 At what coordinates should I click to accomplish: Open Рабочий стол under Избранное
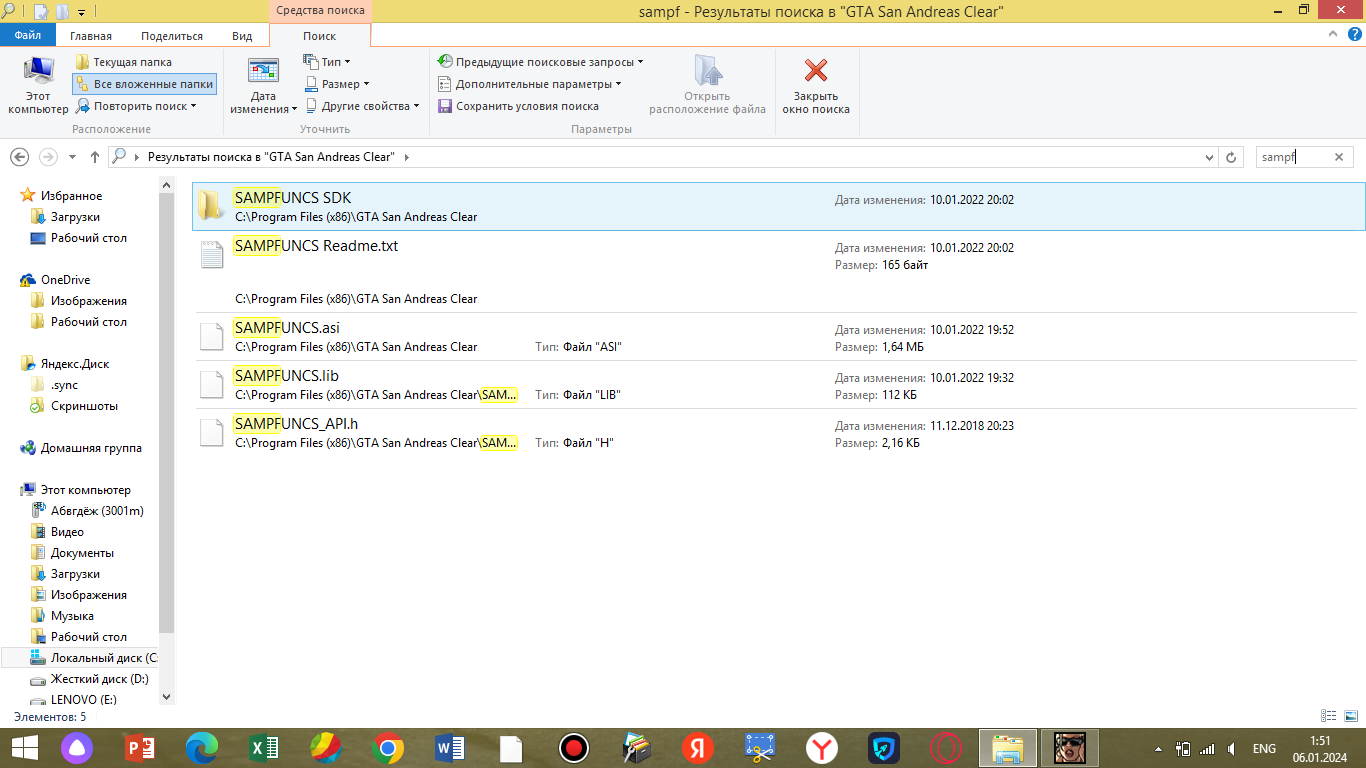[x=88, y=238]
